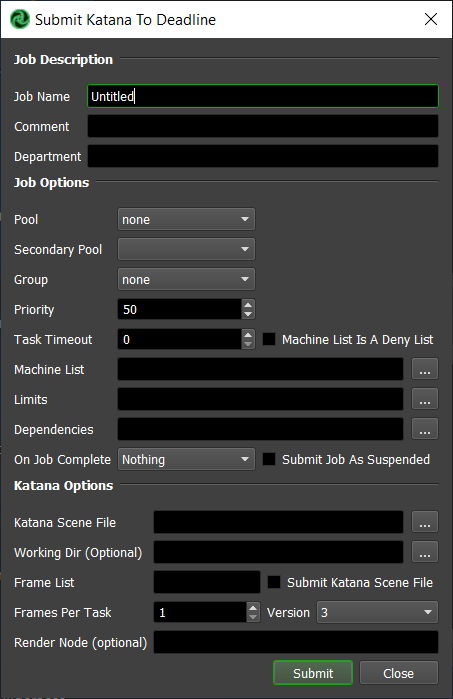Increase the Priority value with up arrow

pos(248,304)
